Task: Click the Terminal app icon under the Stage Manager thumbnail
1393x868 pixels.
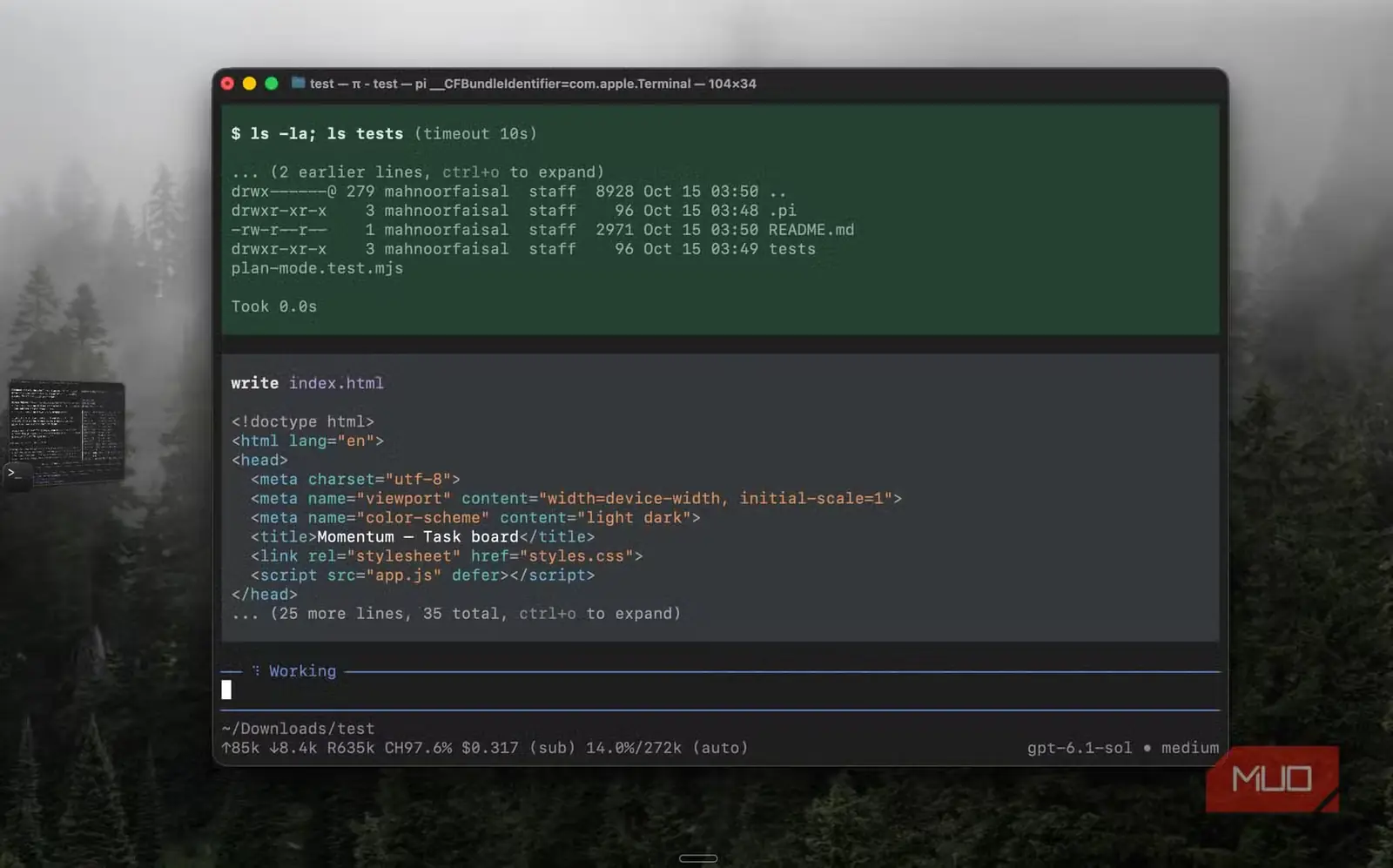Action: 17,474
